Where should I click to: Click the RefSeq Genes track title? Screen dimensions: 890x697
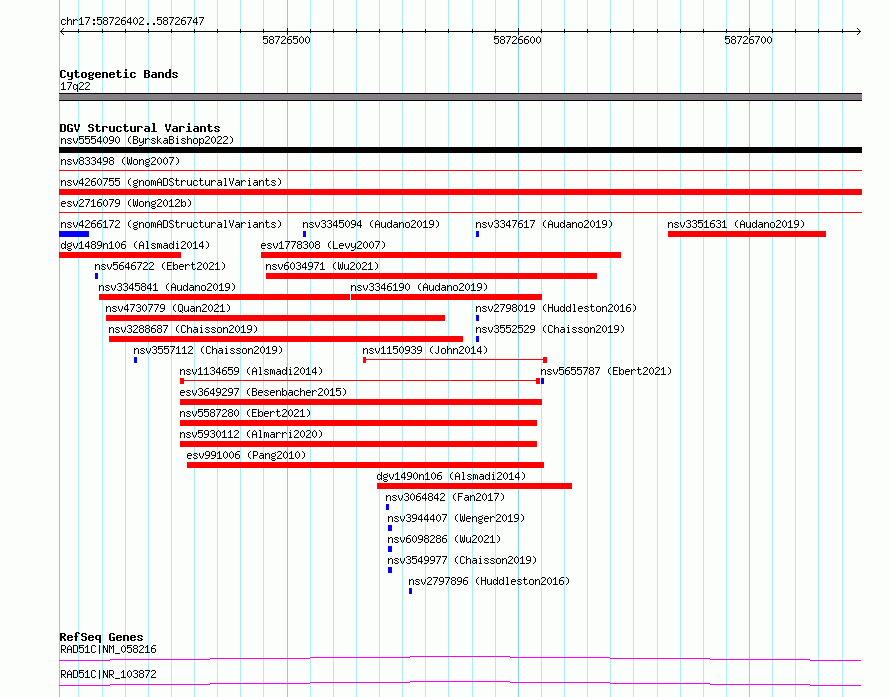[101, 637]
